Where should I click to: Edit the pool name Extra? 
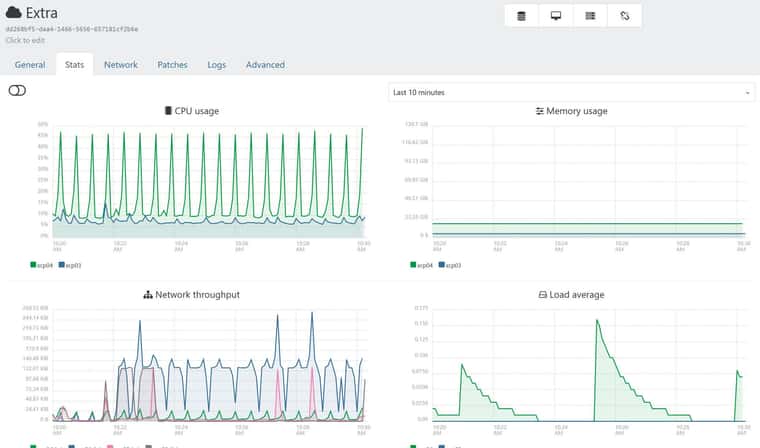coord(42,13)
